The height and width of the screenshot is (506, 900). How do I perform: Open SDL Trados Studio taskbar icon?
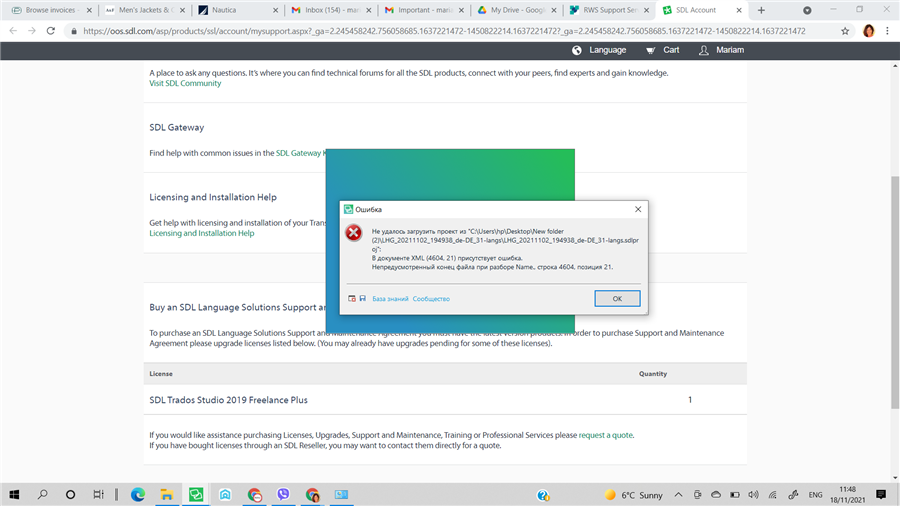tap(196, 495)
